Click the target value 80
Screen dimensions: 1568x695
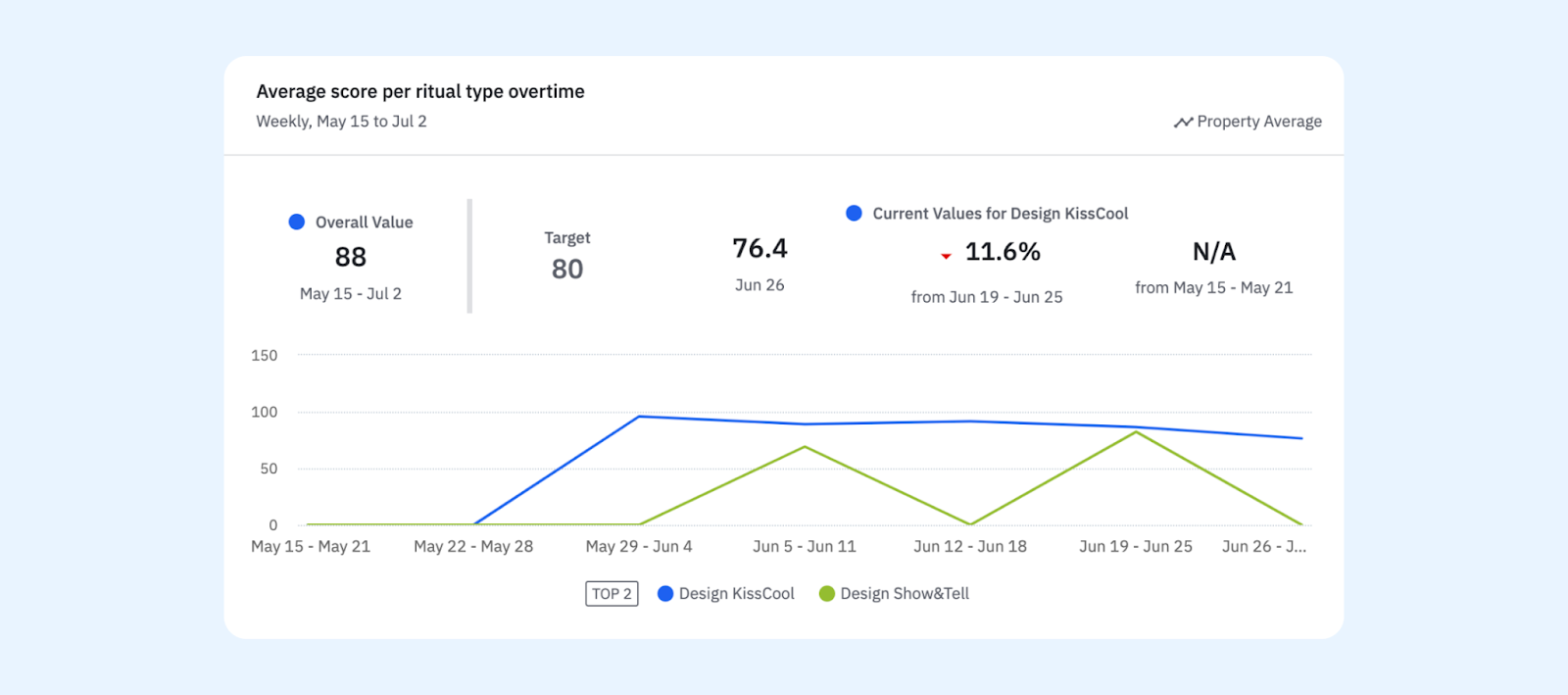(567, 269)
